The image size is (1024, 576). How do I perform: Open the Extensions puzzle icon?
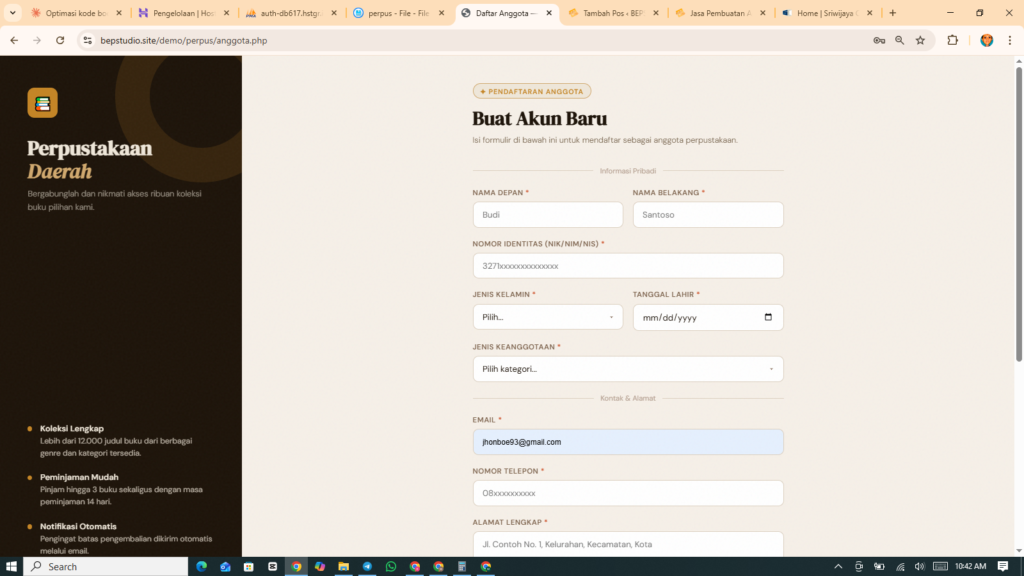952,40
